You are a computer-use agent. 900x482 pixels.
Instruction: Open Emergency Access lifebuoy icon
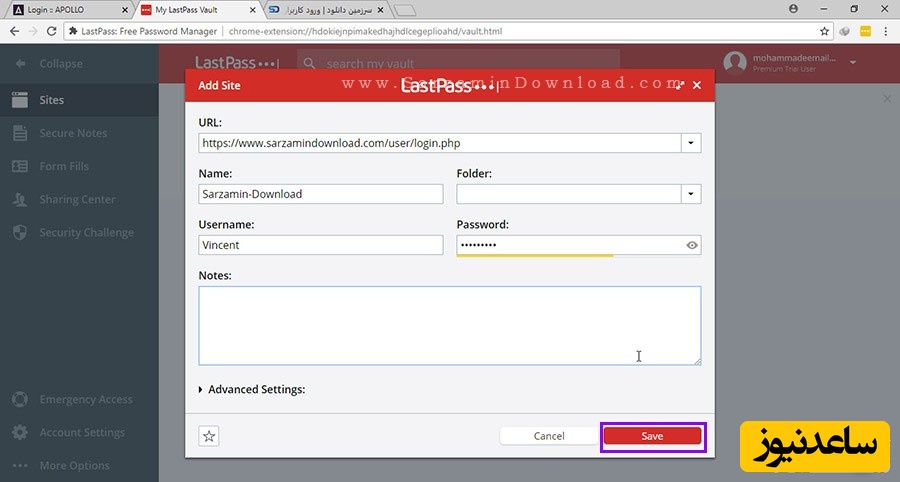tap(19, 399)
